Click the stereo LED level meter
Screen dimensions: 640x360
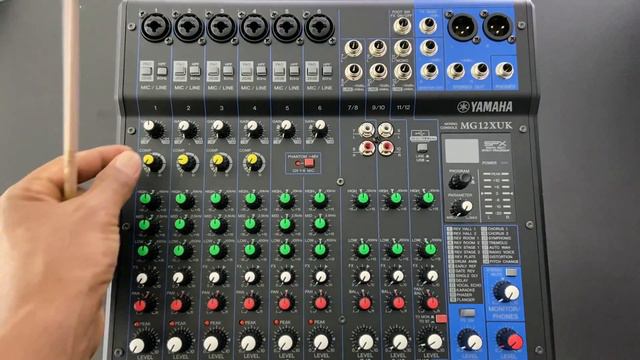(x=497, y=195)
